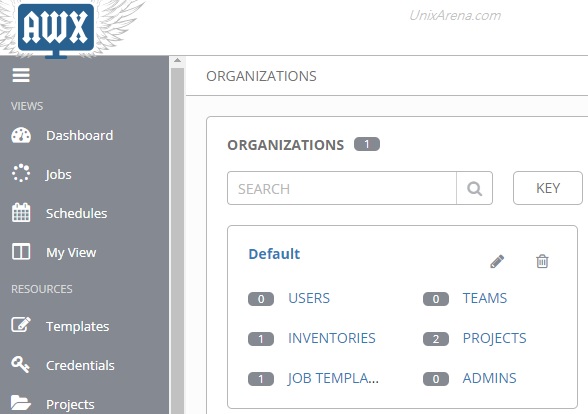Select the My View columns icon
This screenshot has width=588, height=414.
pos(21,252)
